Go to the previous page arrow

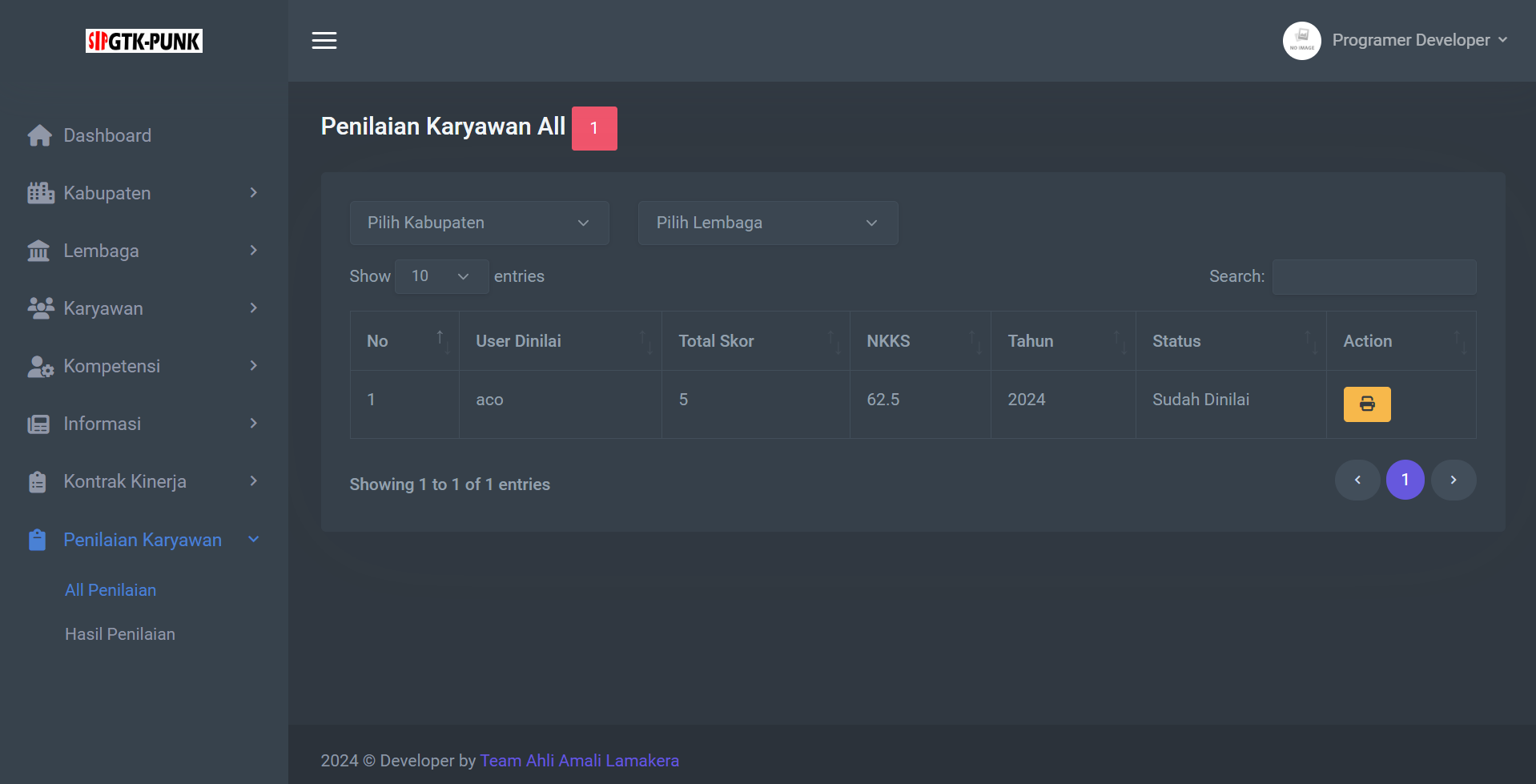click(1357, 480)
